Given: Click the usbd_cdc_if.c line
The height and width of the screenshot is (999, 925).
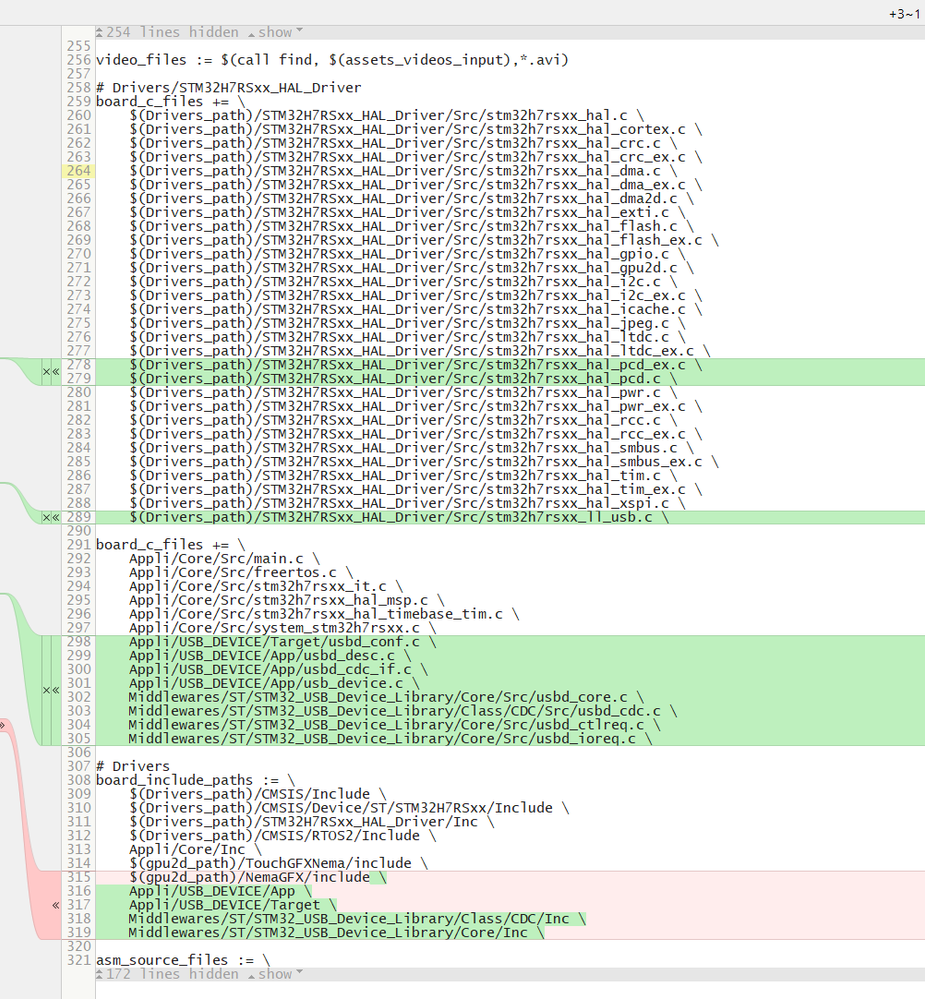Looking at the screenshot, I should coord(278,670).
